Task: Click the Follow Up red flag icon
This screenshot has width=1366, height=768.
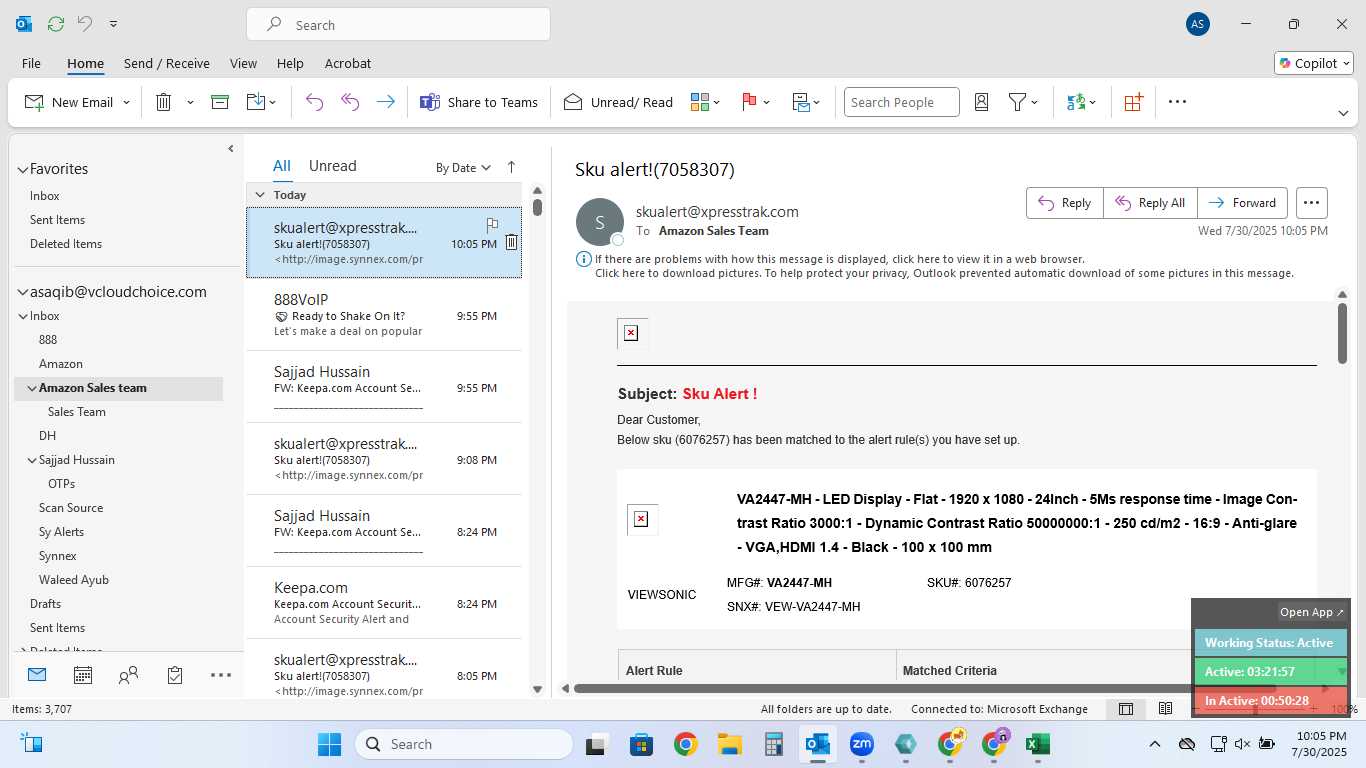Action: 749,102
